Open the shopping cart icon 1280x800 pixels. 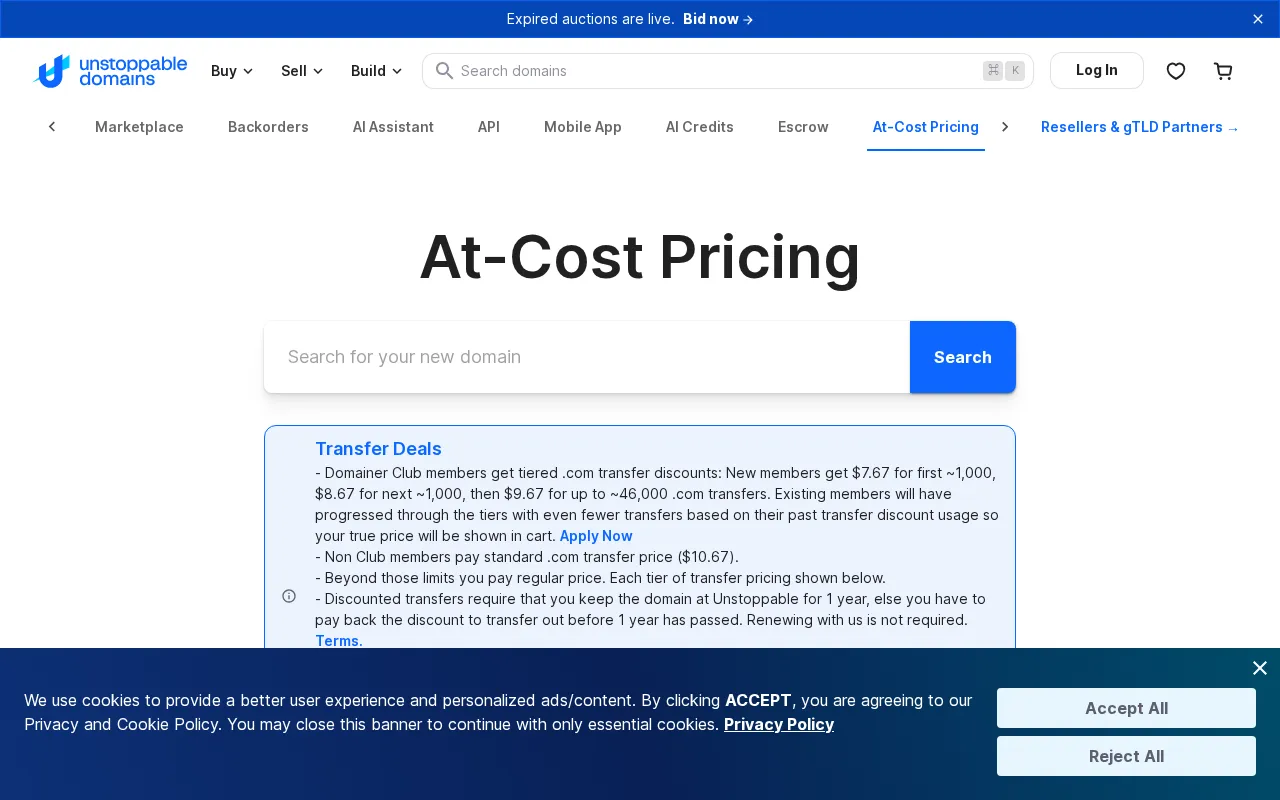(x=1223, y=71)
